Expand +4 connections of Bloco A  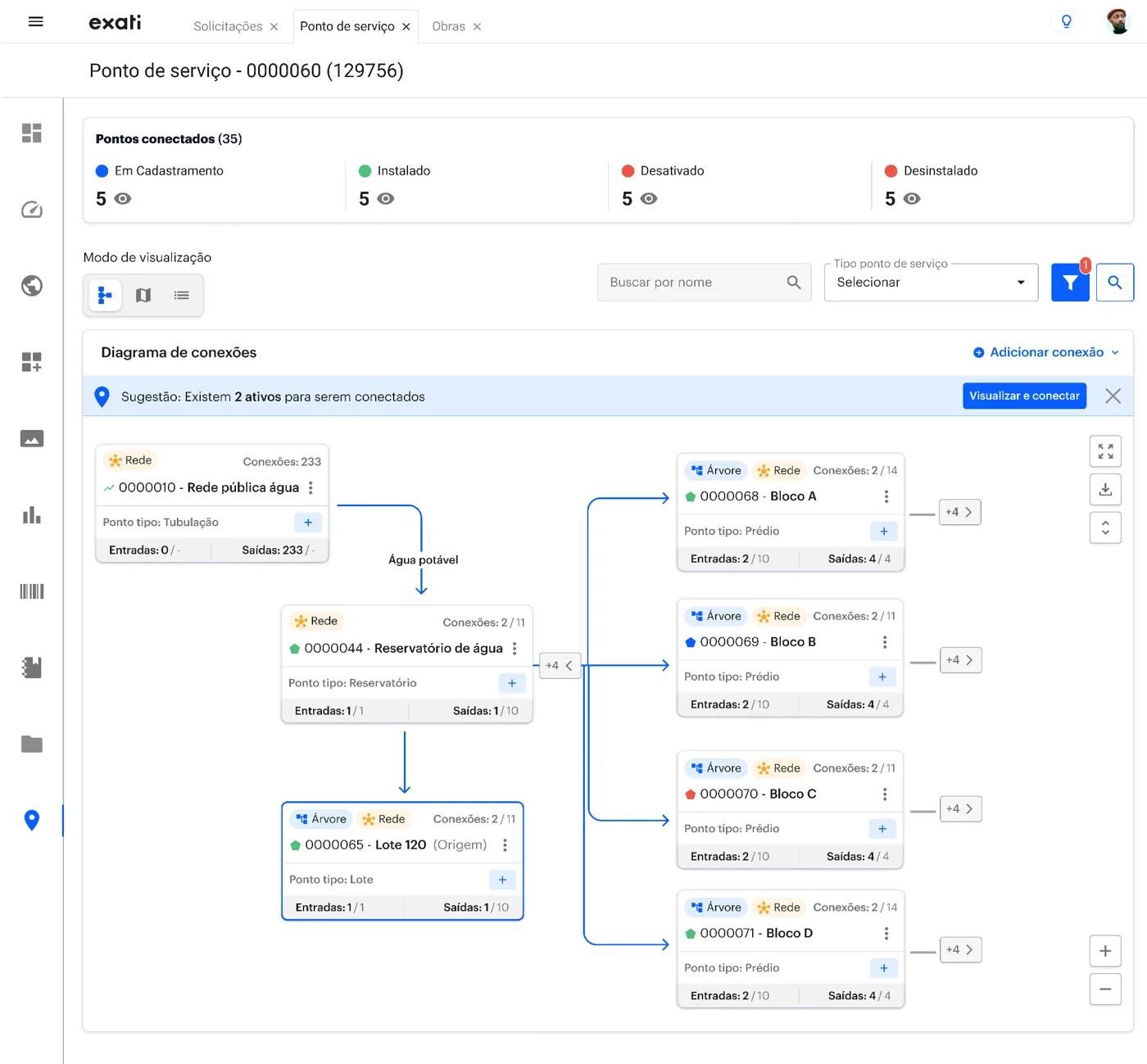(x=959, y=512)
